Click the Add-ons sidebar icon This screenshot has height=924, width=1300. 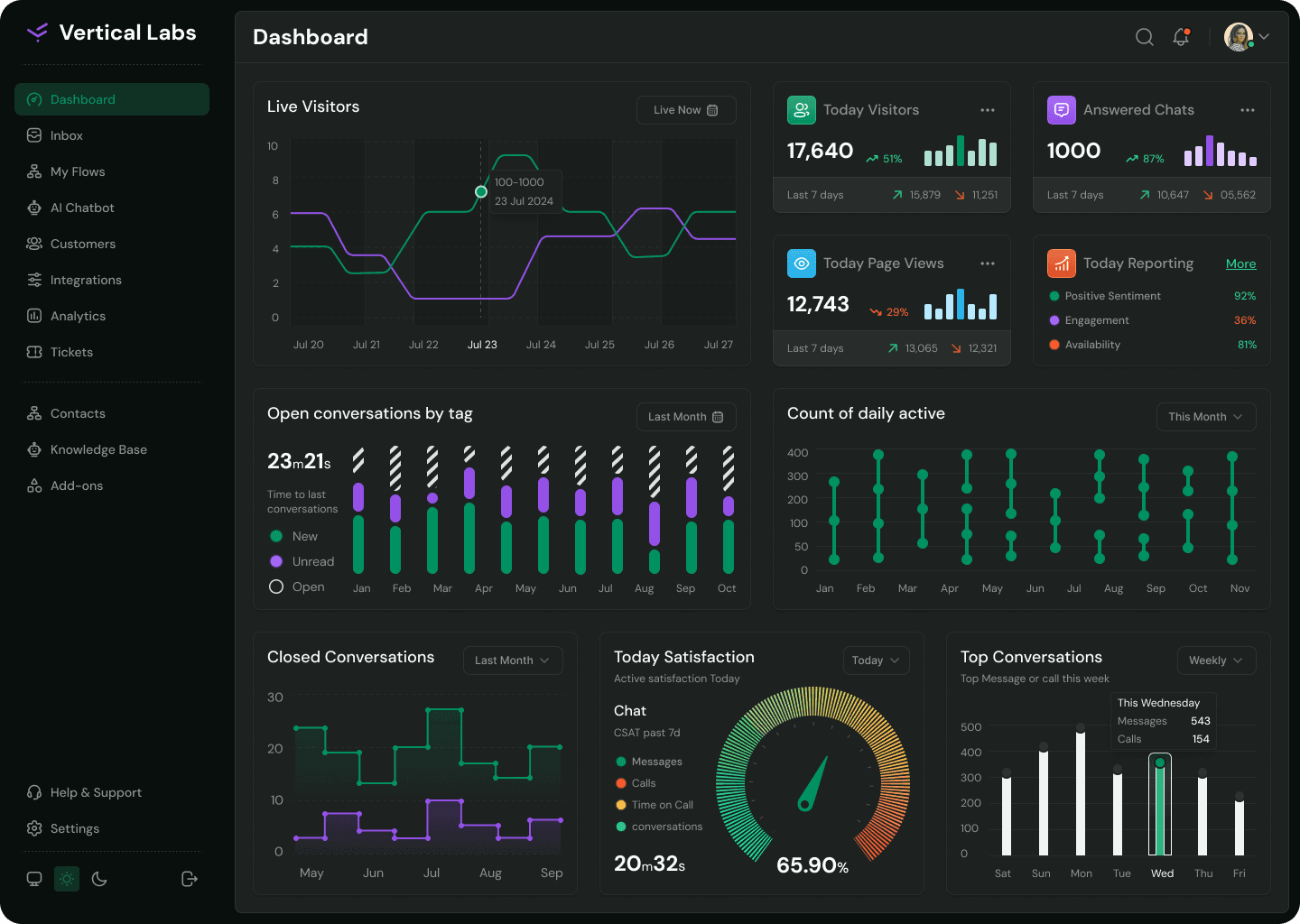tap(34, 485)
